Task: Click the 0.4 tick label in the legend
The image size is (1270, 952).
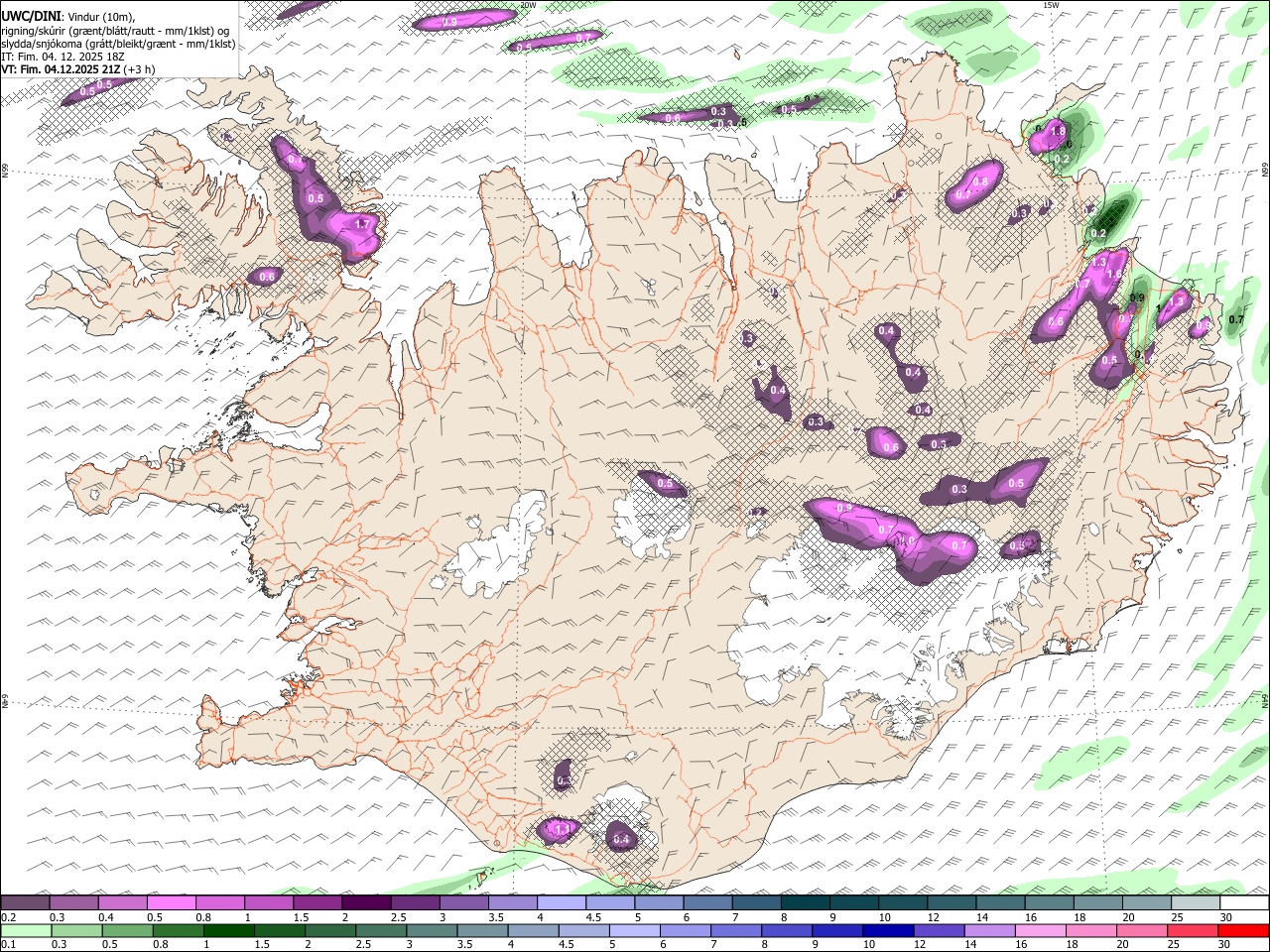Action: click(x=105, y=917)
